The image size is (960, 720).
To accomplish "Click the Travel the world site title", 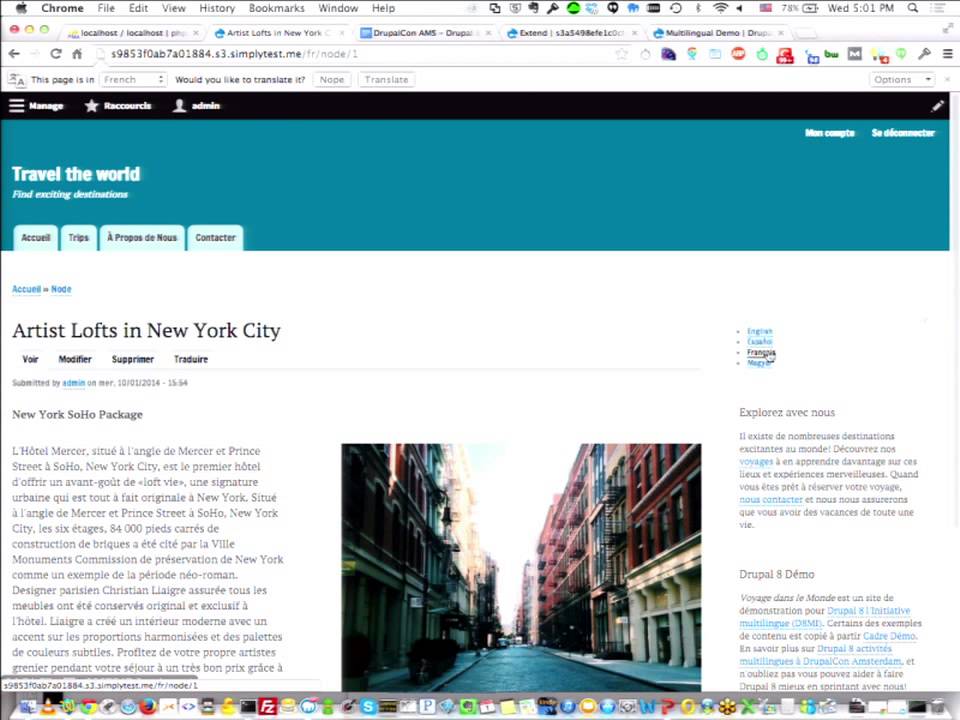I will [x=76, y=174].
